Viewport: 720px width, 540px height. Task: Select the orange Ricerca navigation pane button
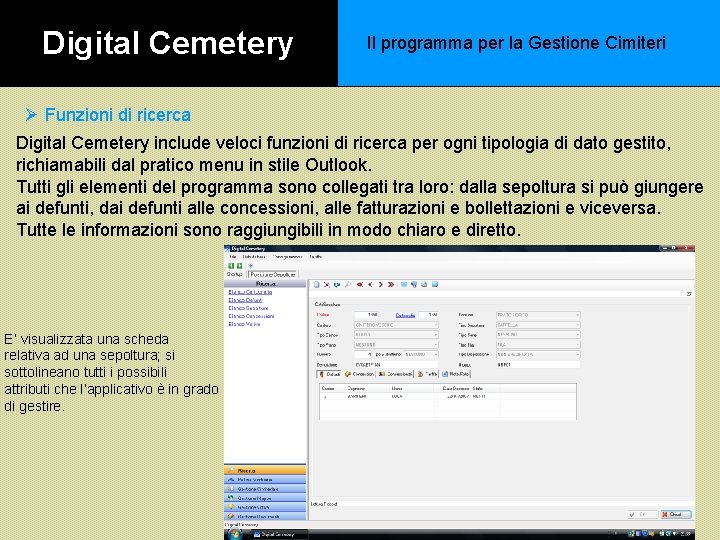tap(265, 471)
